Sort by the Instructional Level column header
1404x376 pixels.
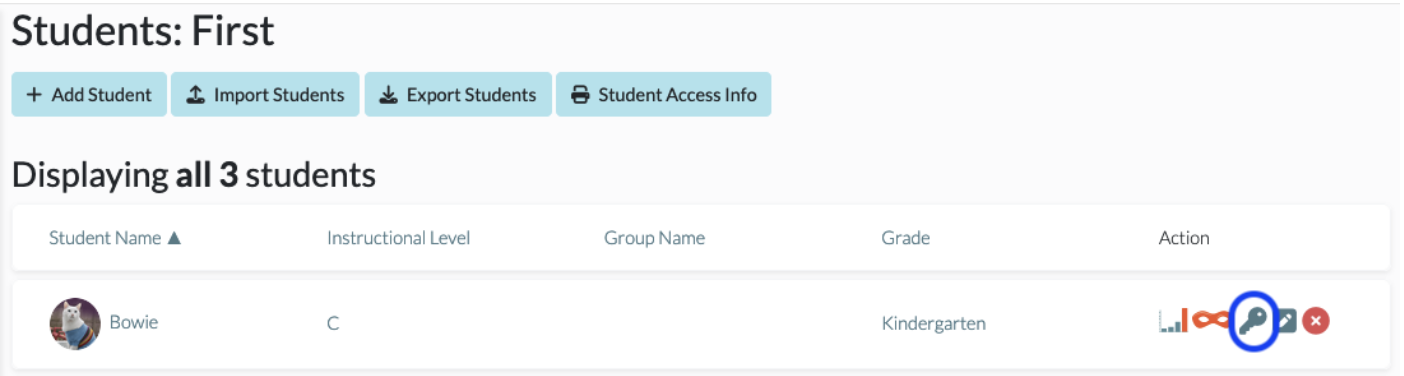pyautogui.click(x=398, y=238)
